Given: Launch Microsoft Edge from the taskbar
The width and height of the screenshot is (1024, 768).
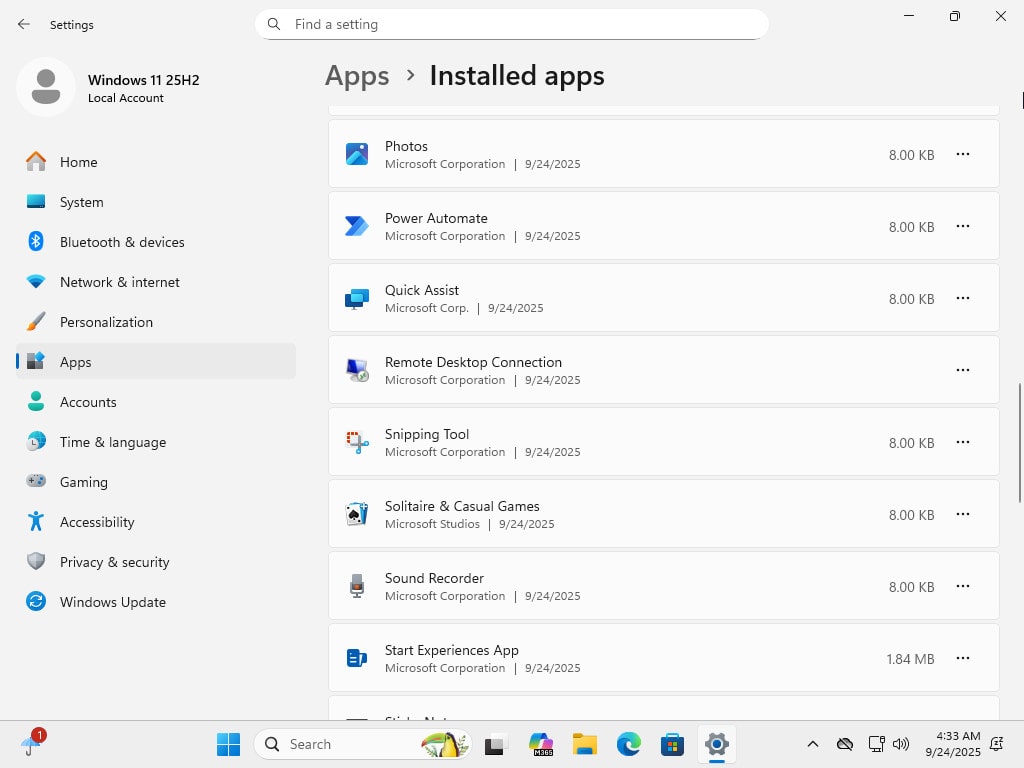Looking at the screenshot, I should click(x=628, y=744).
